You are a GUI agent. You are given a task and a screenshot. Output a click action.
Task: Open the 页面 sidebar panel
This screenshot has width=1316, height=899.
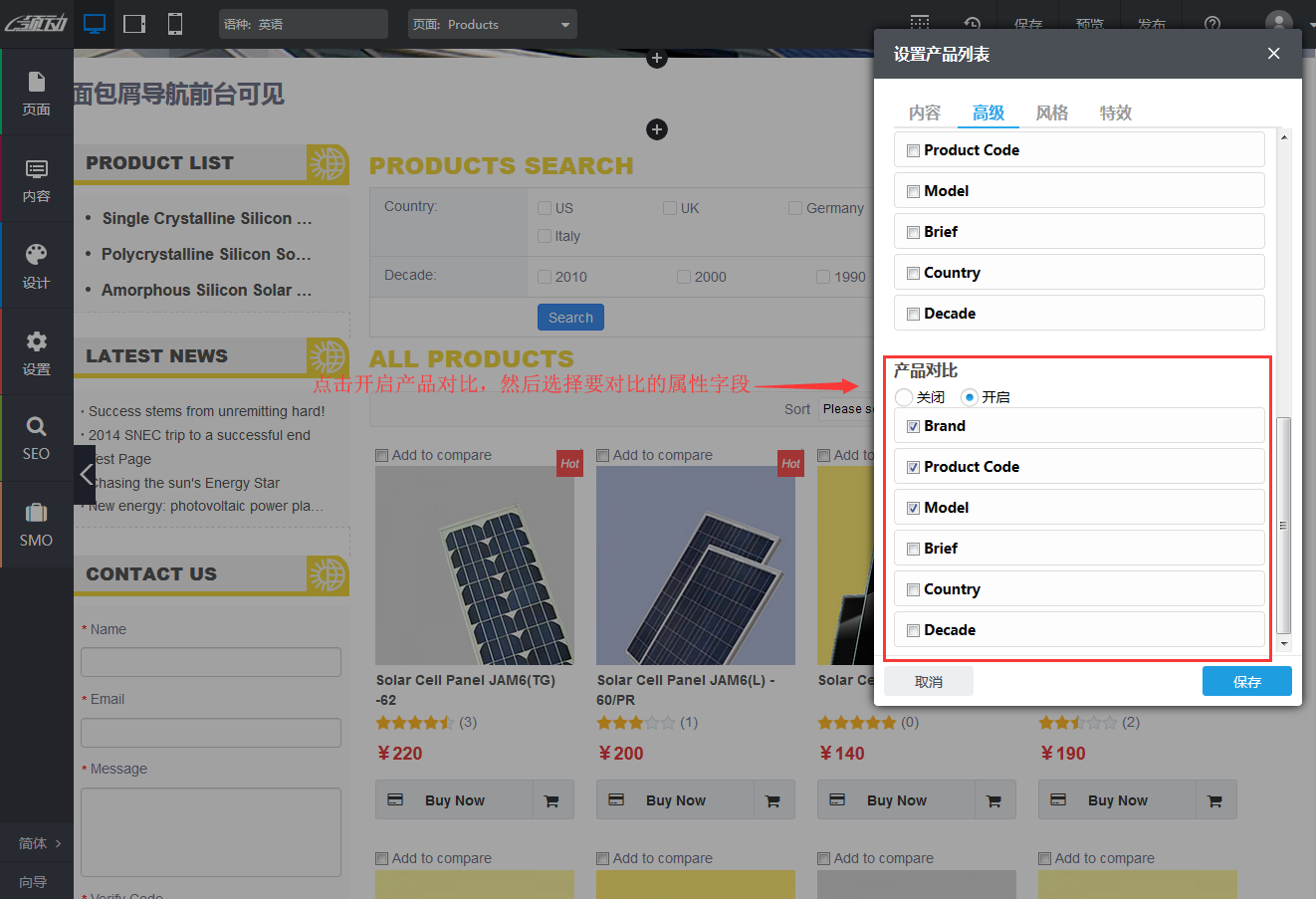click(37, 92)
